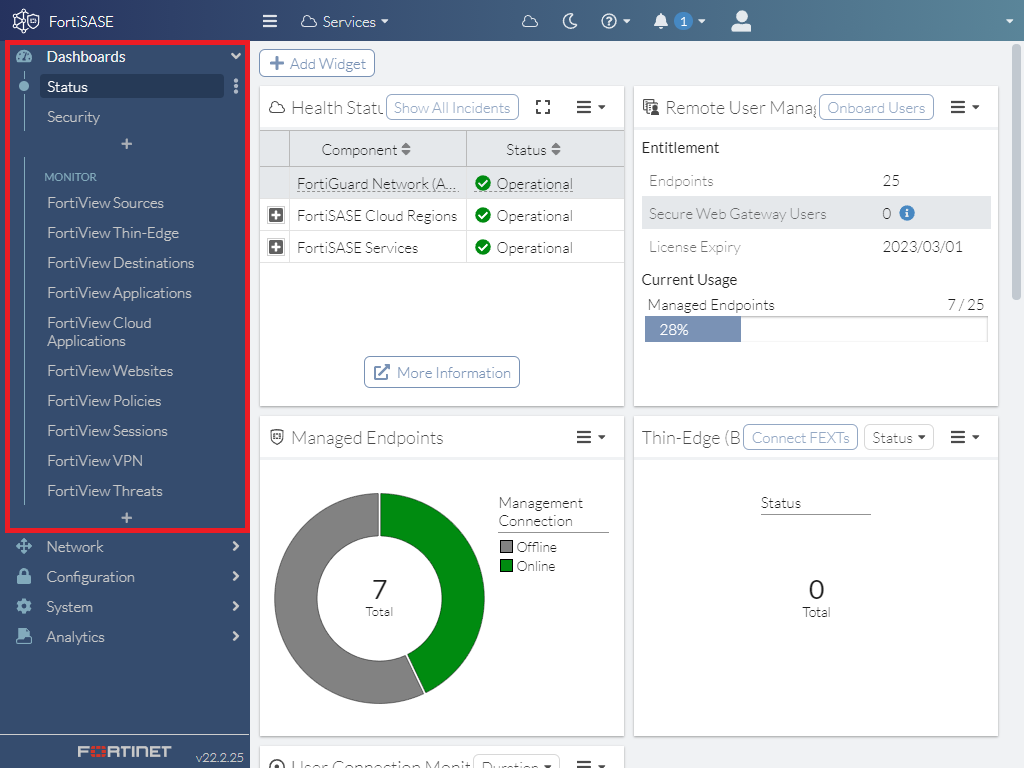Screen dimensions: 1024x768
Task: Sort the table by Component column
Action: click(366, 150)
